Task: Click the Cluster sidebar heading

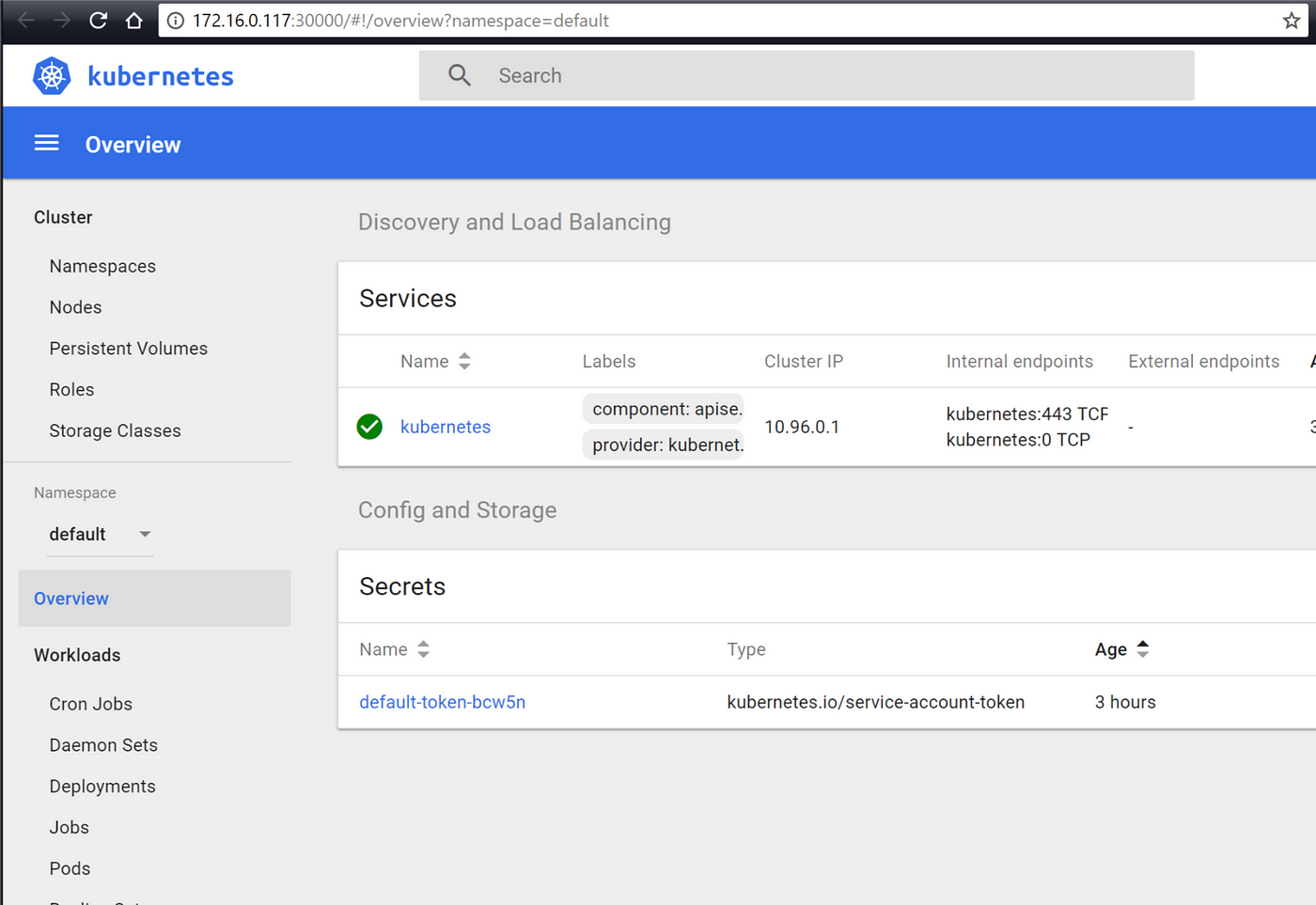Action: click(x=63, y=217)
